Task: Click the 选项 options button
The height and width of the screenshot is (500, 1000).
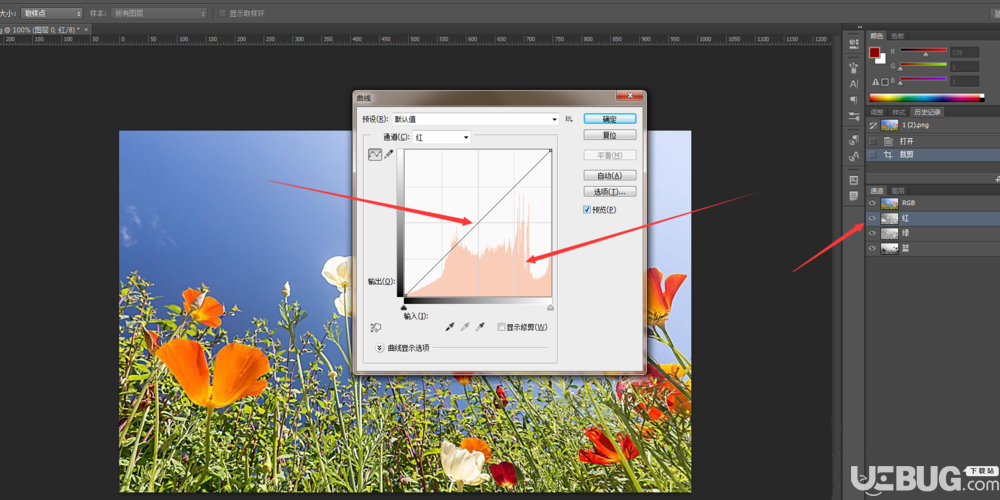Action: [610, 191]
